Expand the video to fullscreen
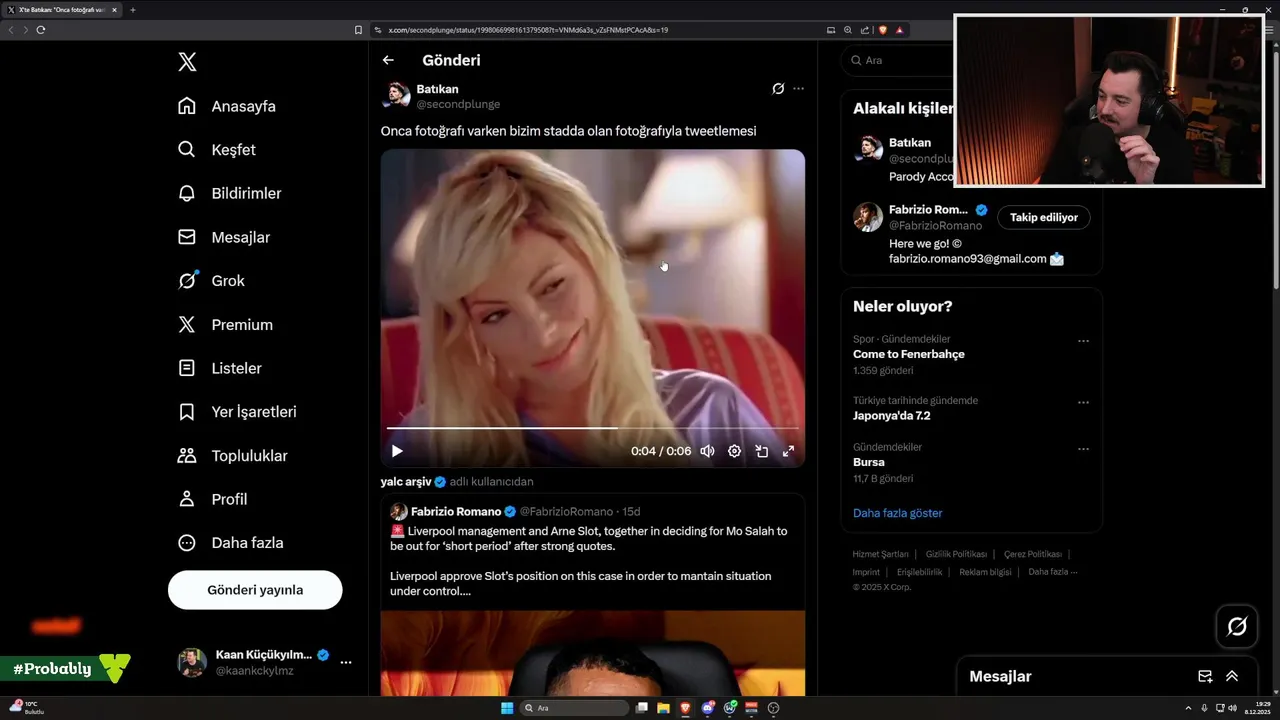 coord(788,451)
